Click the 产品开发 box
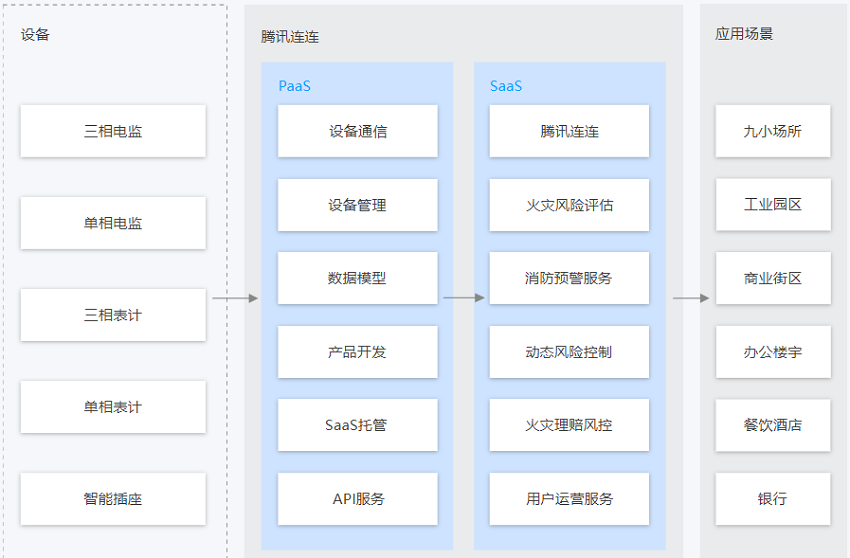 click(358, 352)
